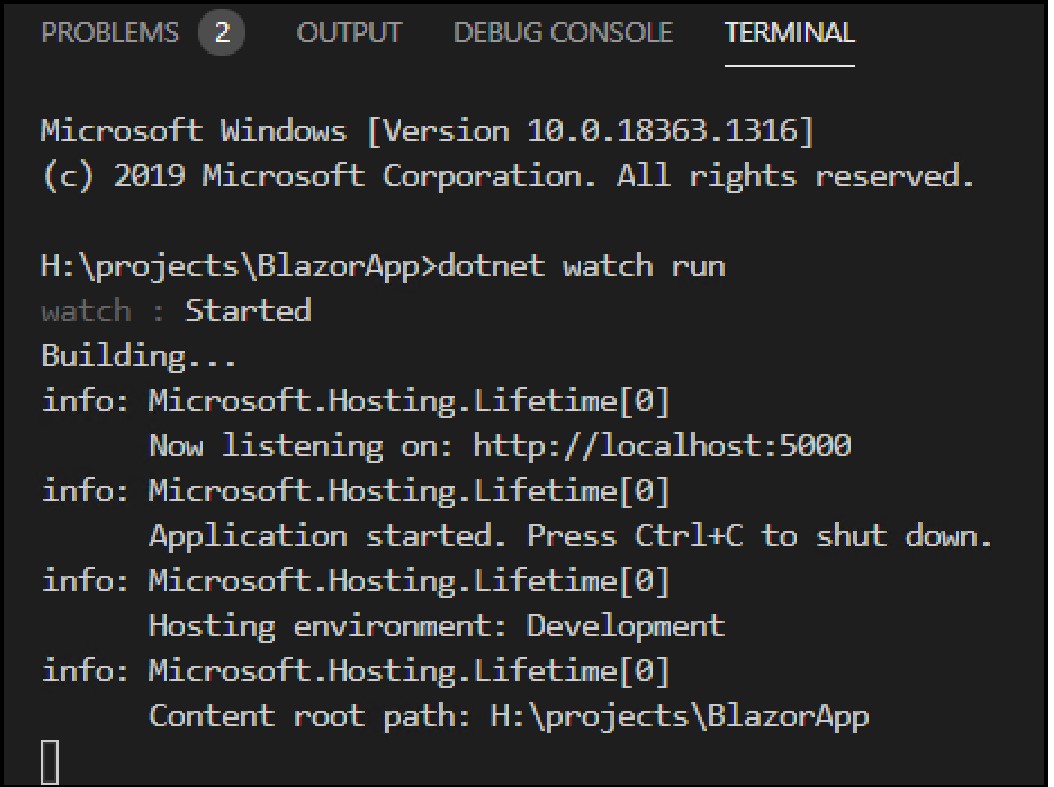Screen dimensions: 1054x787
Task: View the DEBUG CONSOLE tab
Action: [x=563, y=32]
